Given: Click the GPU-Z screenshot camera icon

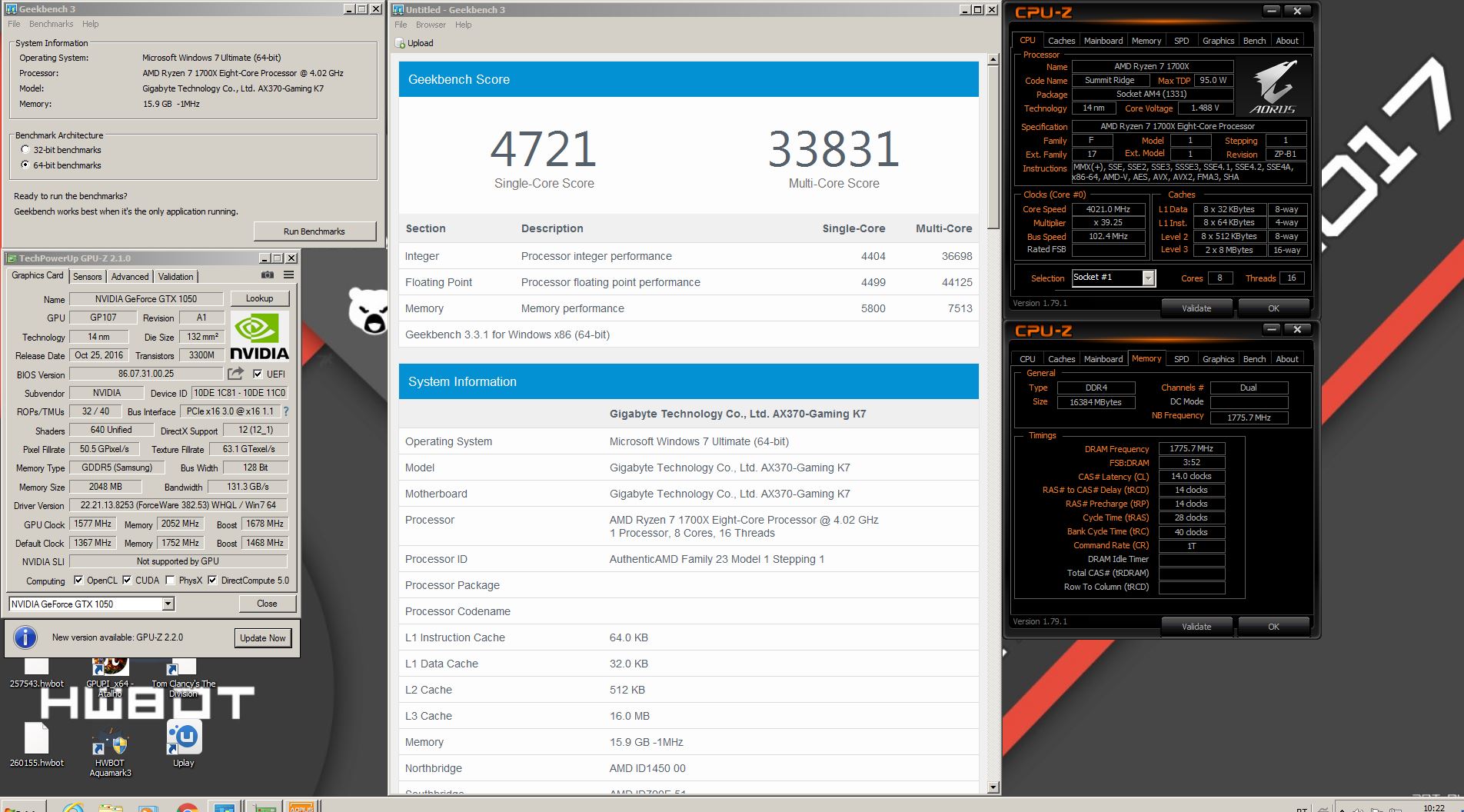Looking at the screenshot, I should [x=268, y=275].
